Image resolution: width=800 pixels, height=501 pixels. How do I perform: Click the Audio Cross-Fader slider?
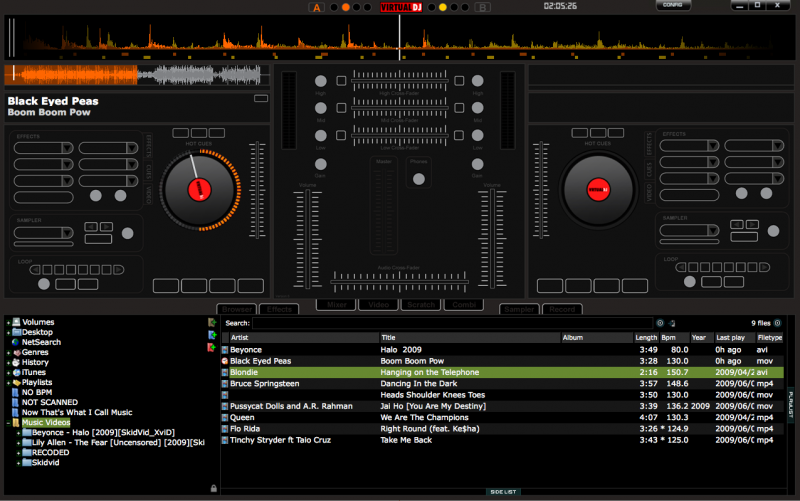pos(399,282)
